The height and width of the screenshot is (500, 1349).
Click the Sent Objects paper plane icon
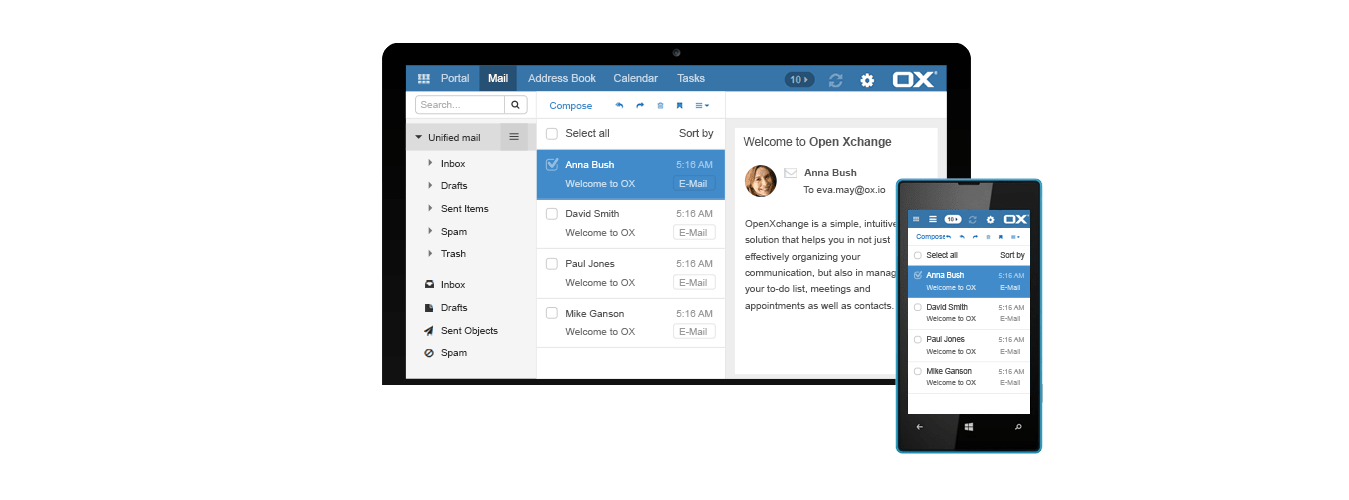429,331
